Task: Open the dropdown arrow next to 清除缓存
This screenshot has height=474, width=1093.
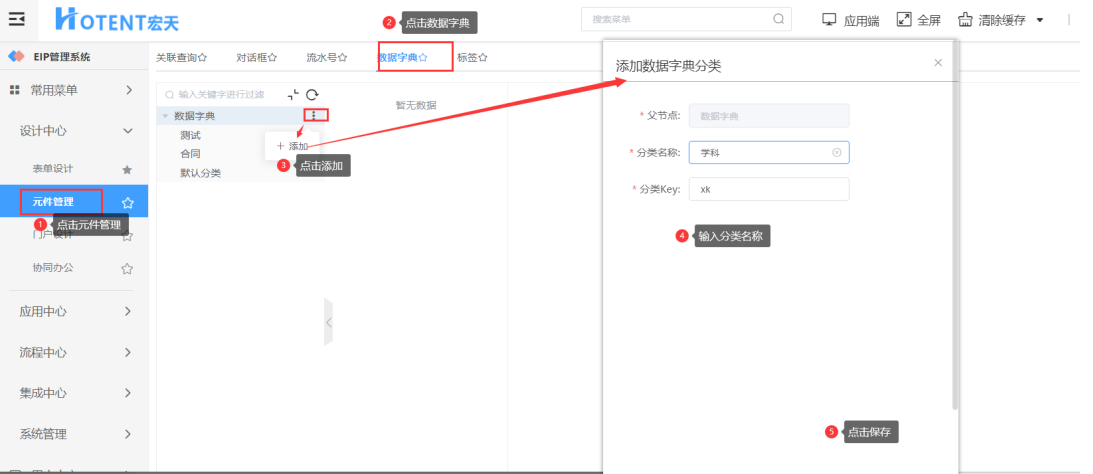Action: coord(1040,20)
